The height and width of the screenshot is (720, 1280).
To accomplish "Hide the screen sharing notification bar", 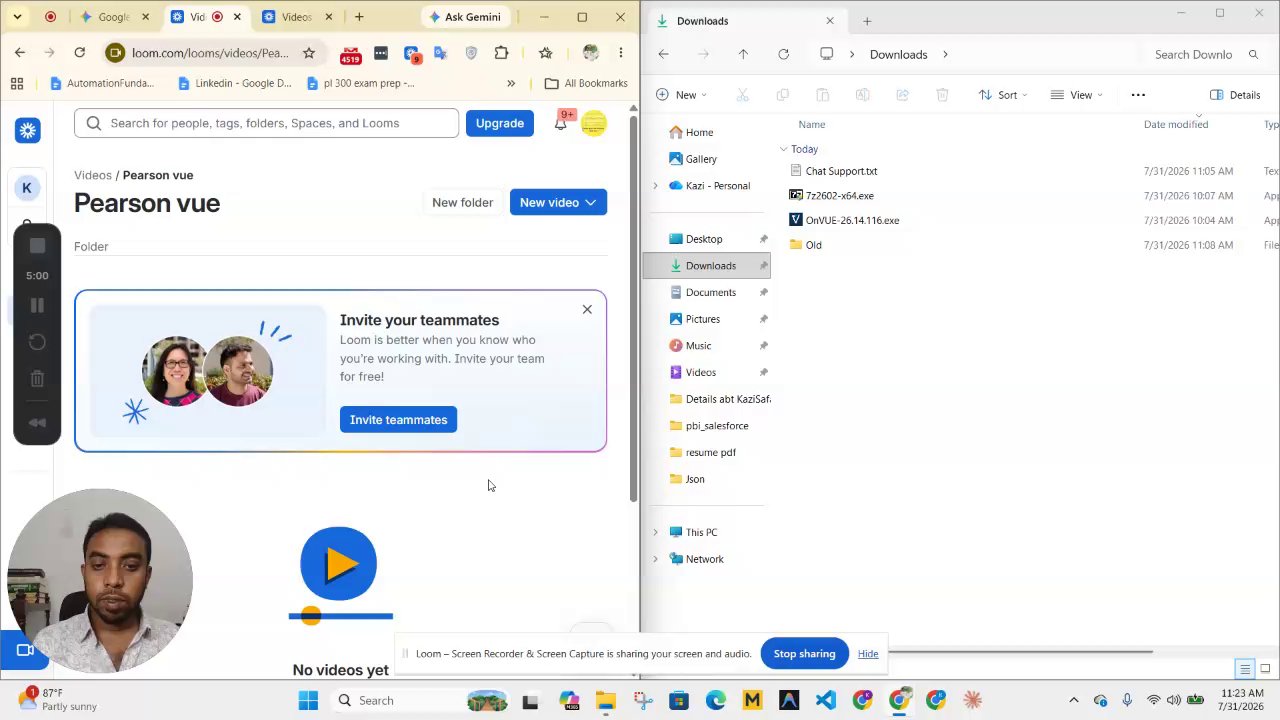I will (868, 654).
